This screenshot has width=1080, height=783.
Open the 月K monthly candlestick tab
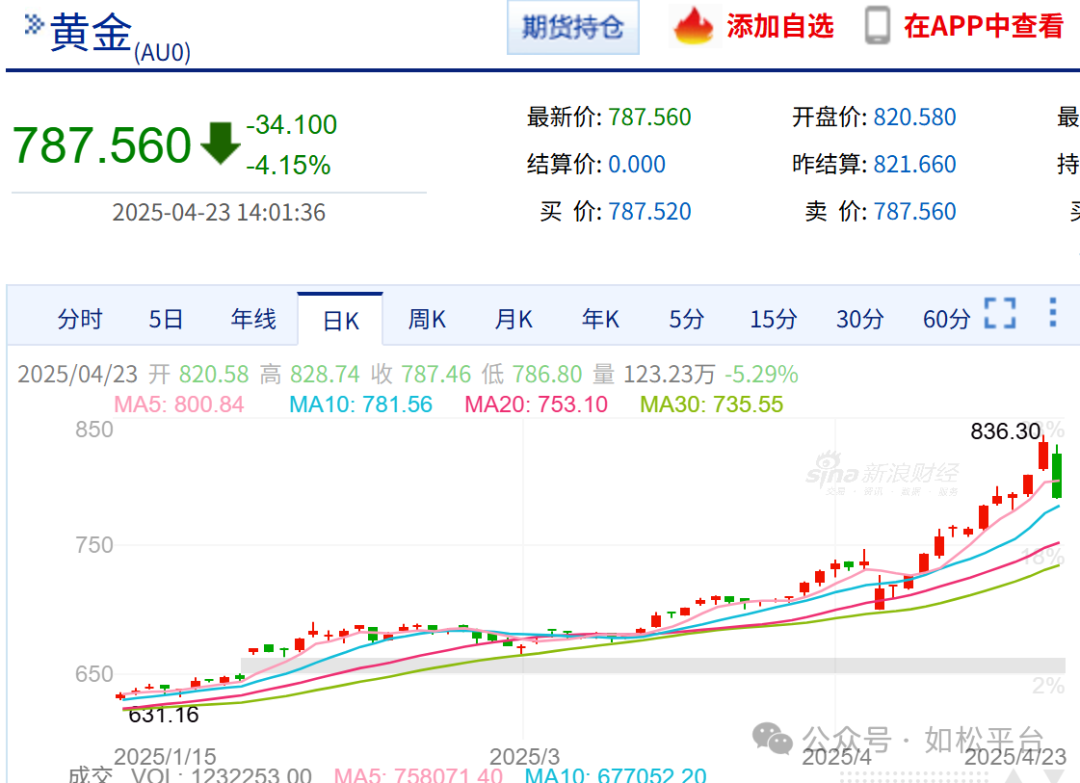tap(514, 319)
